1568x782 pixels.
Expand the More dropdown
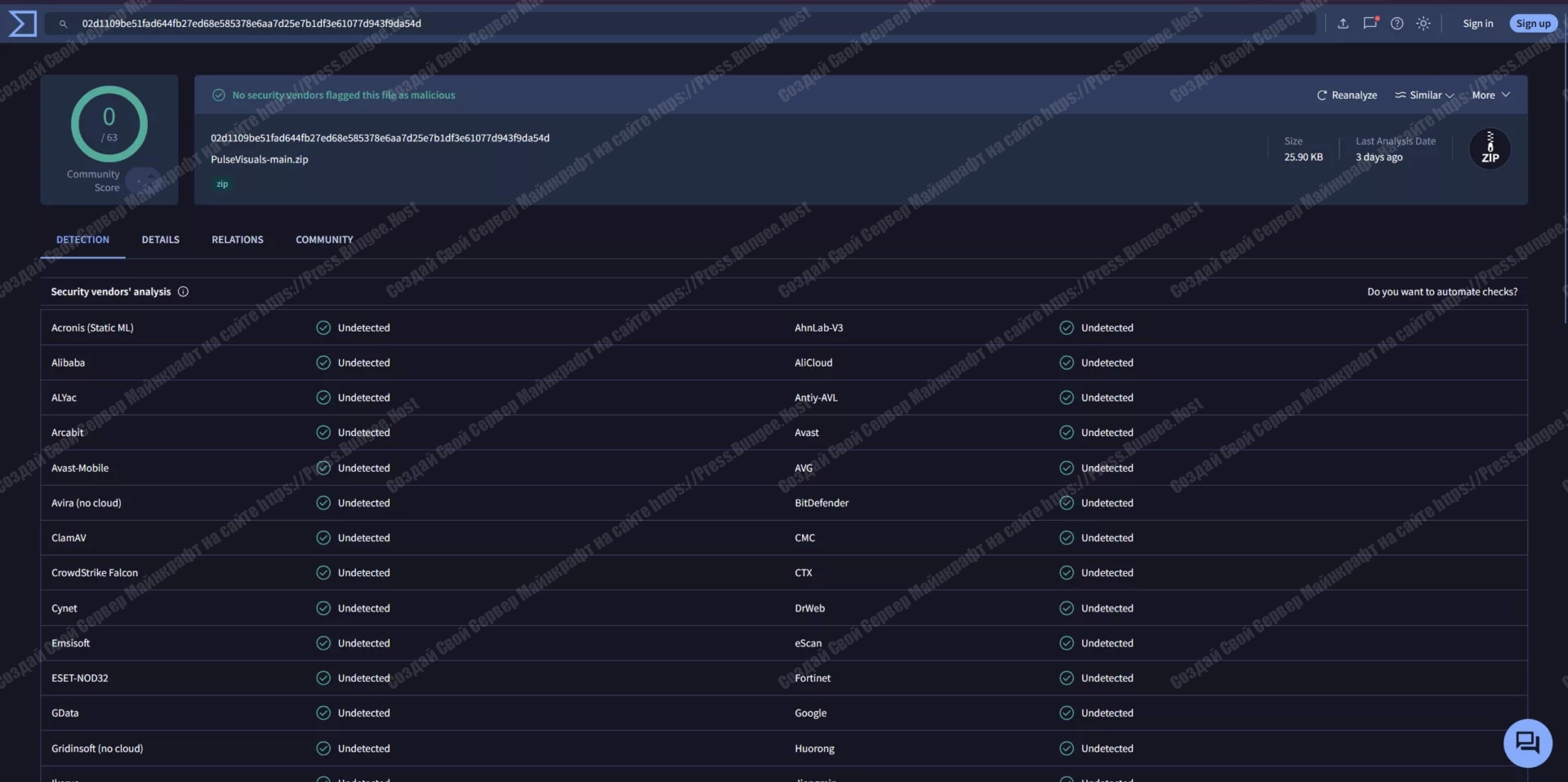pyautogui.click(x=1490, y=96)
